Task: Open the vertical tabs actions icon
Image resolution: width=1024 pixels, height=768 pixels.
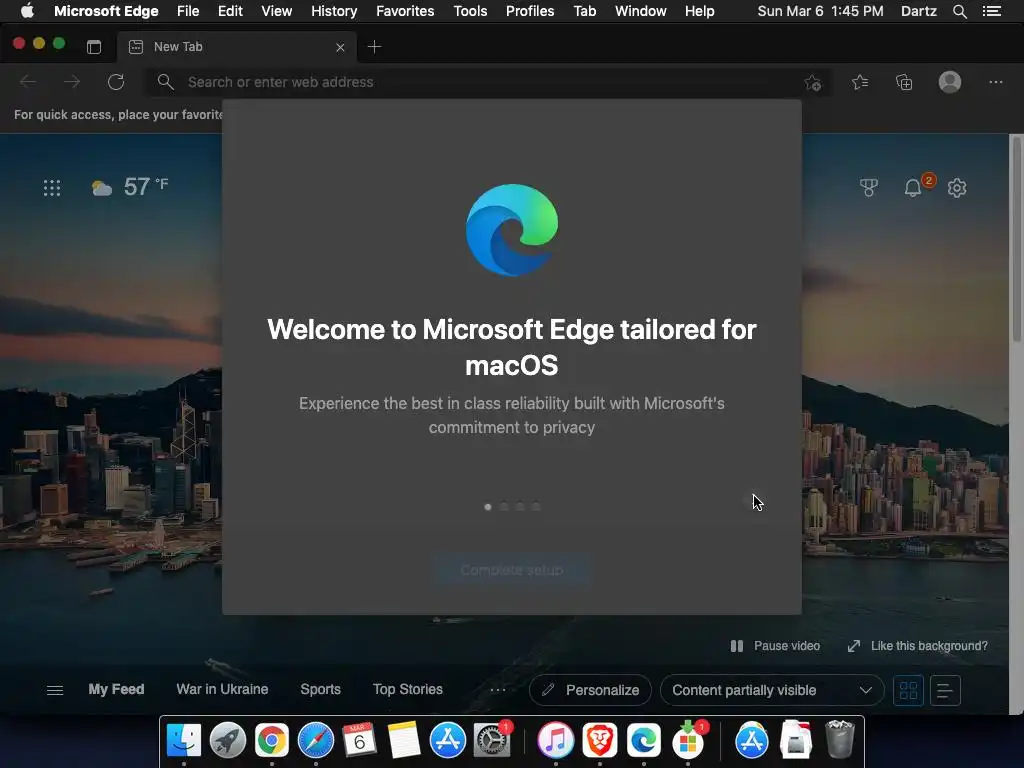Action: click(x=94, y=47)
